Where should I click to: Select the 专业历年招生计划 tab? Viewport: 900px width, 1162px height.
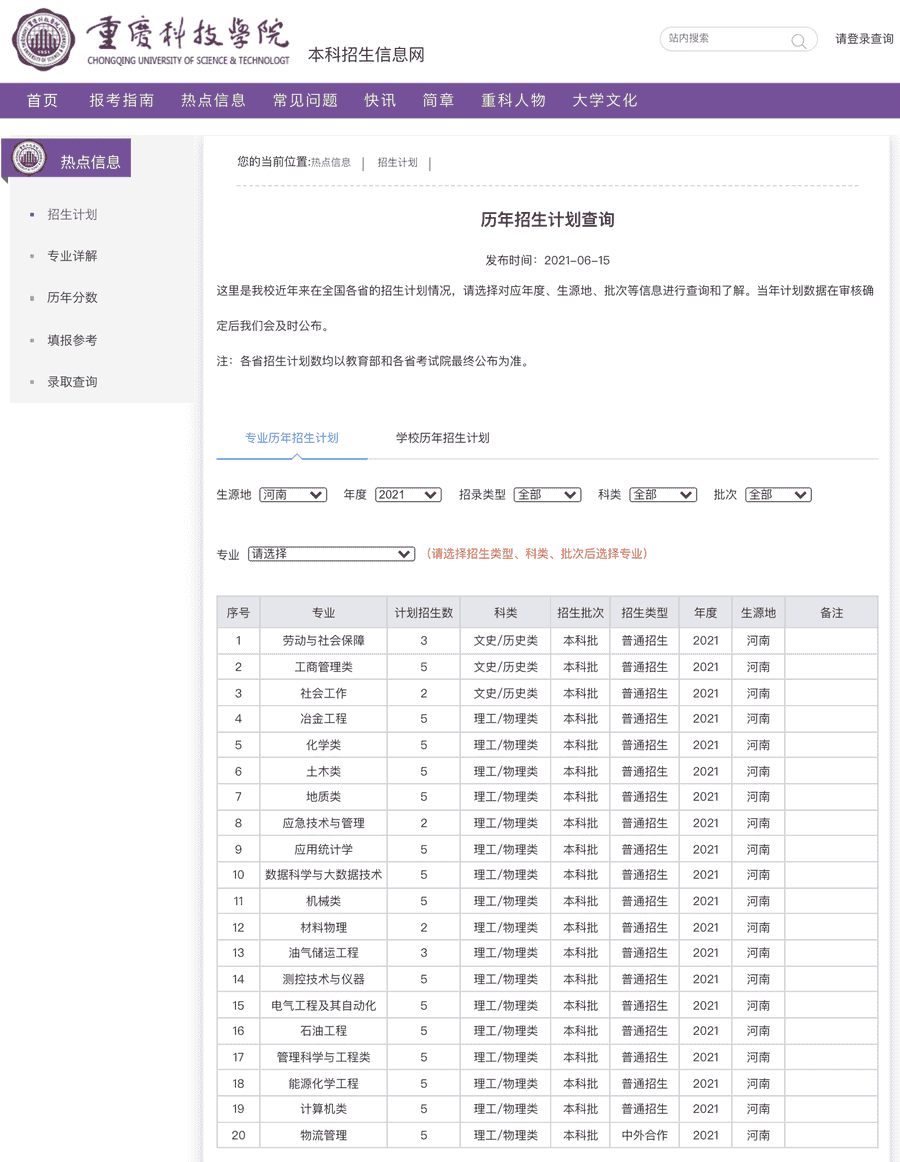(292, 438)
